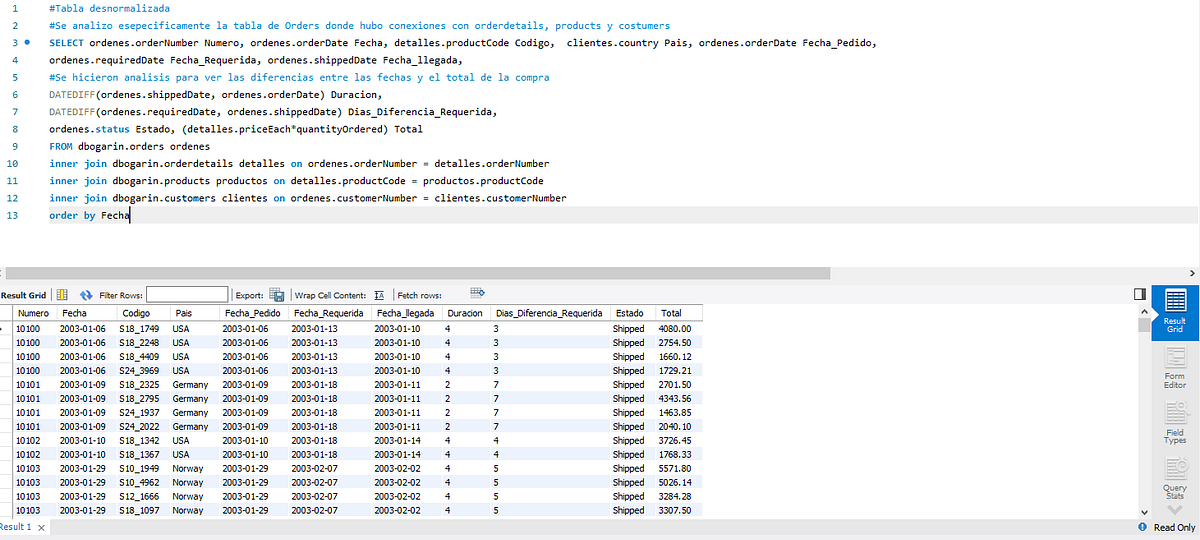Click the Total column header
Image resolution: width=1200 pixels, height=540 pixels.
click(x=680, y=313)
